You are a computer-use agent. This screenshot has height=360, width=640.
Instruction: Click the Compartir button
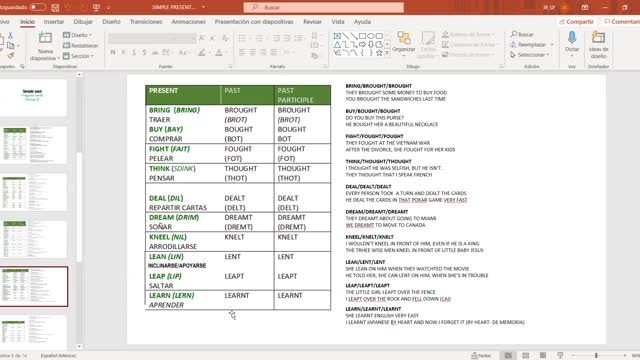[x=576, y=22]
